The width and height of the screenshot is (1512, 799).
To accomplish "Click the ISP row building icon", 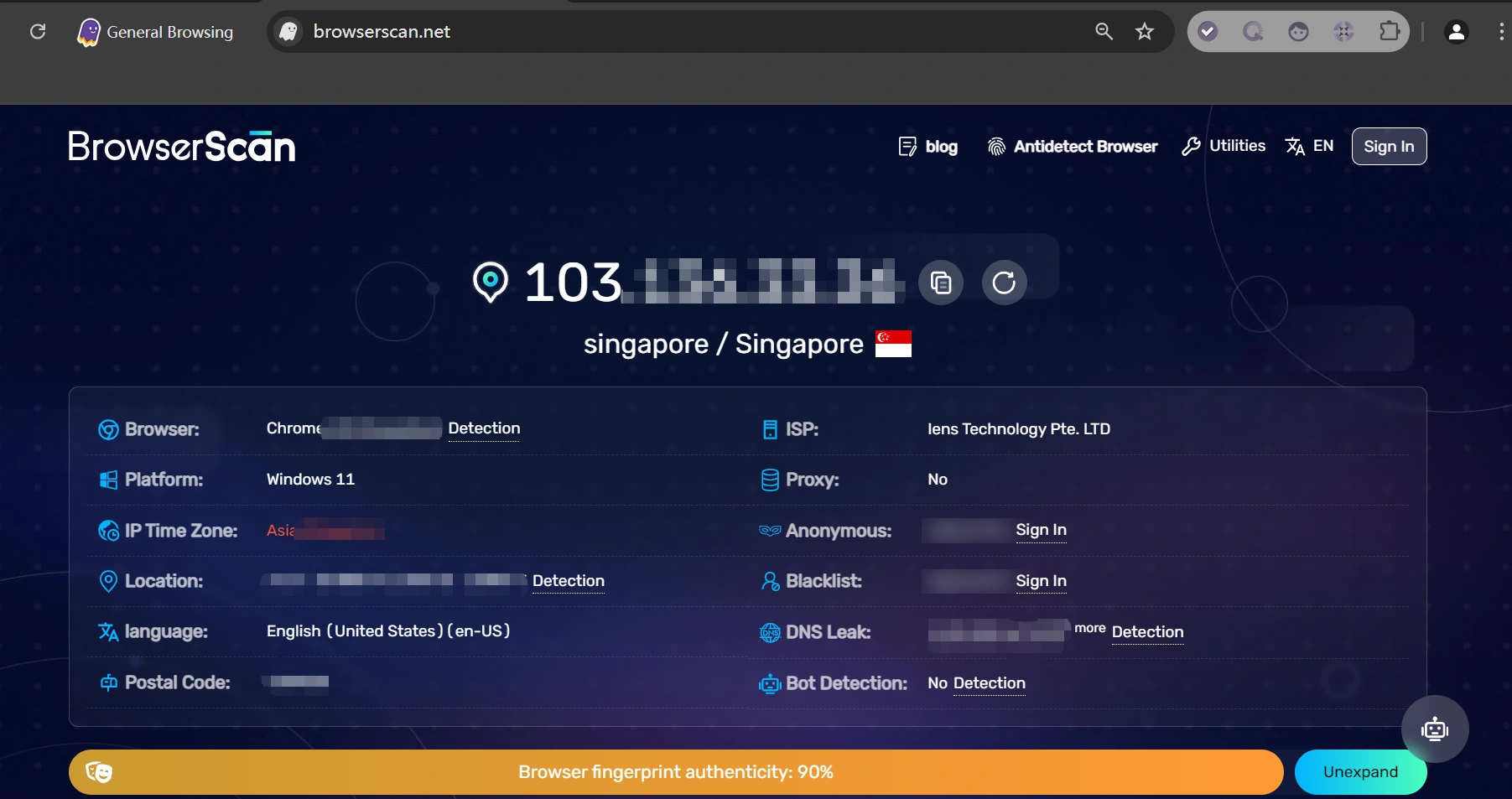I will [770, 429].
